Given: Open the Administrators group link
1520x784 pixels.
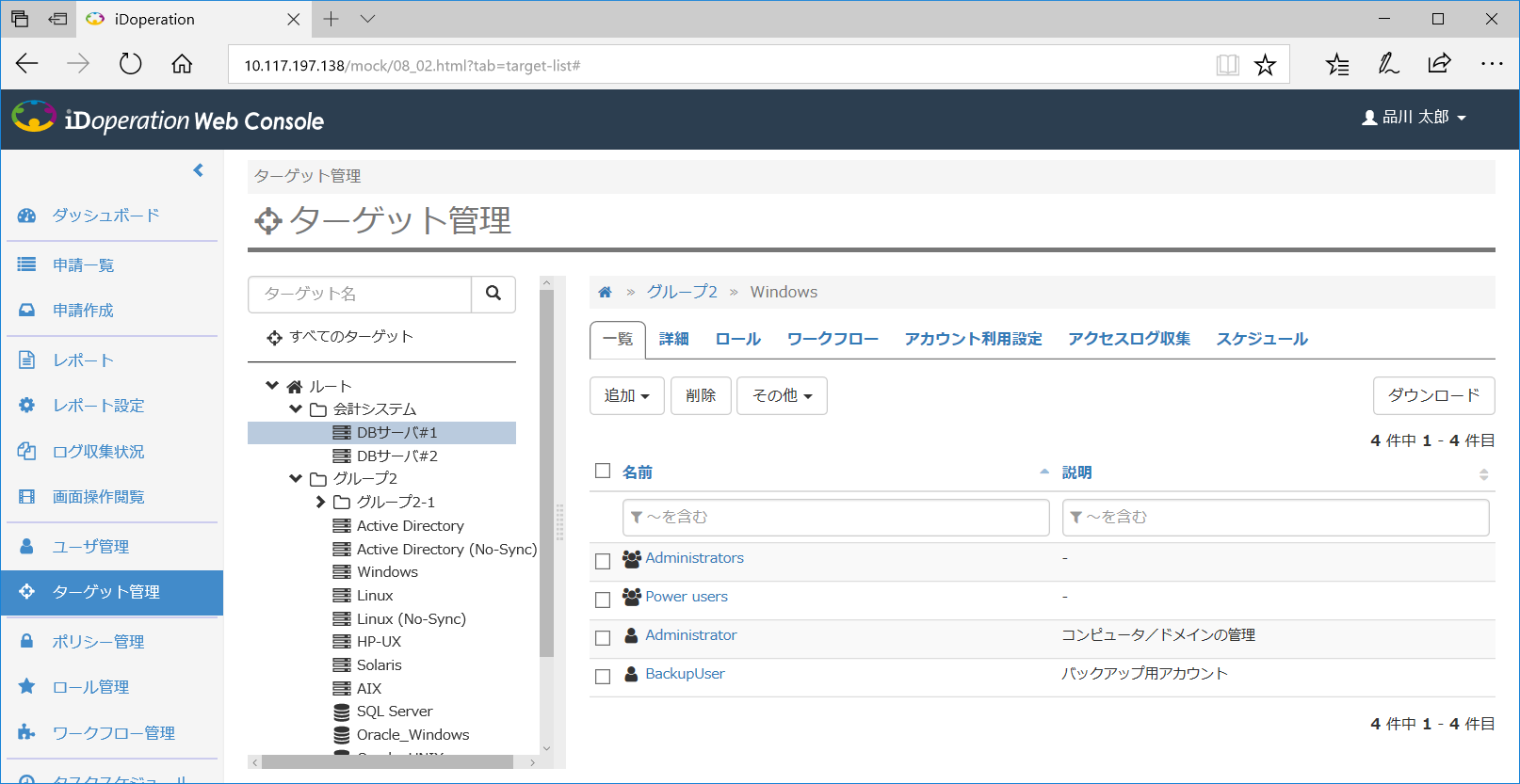Looking at the screenshot, I should coord(694,558).
